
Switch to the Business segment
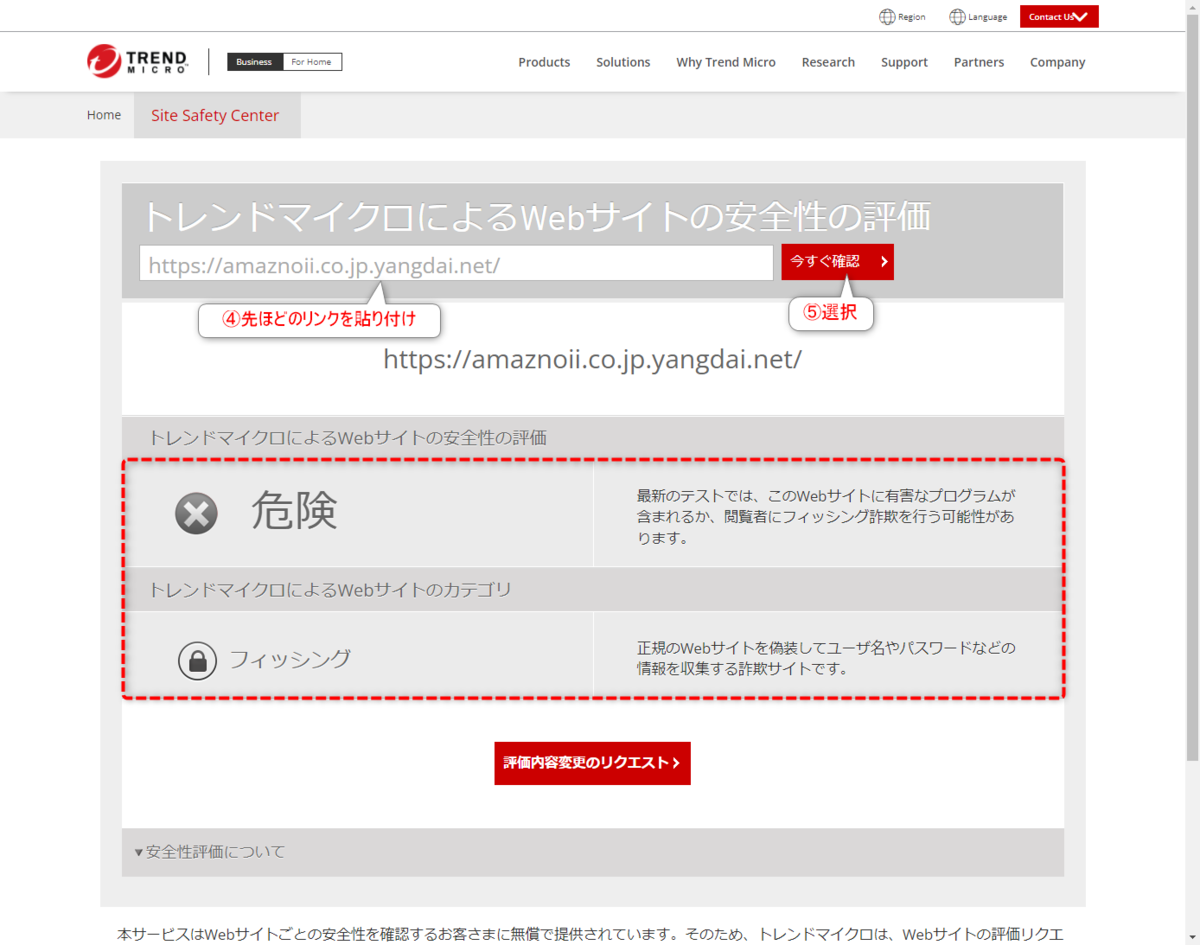(255, 62)
